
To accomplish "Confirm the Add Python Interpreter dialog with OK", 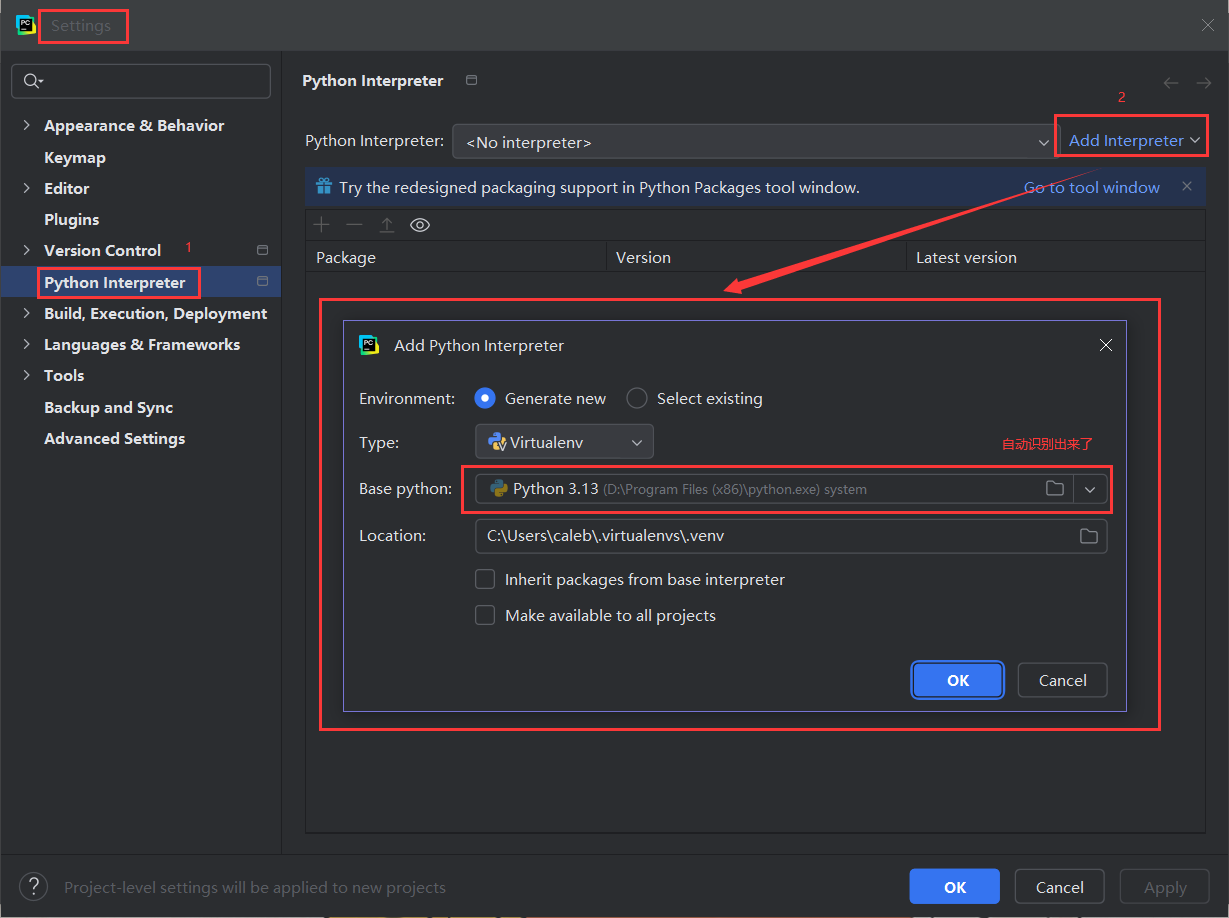I will tap(958, 680).
